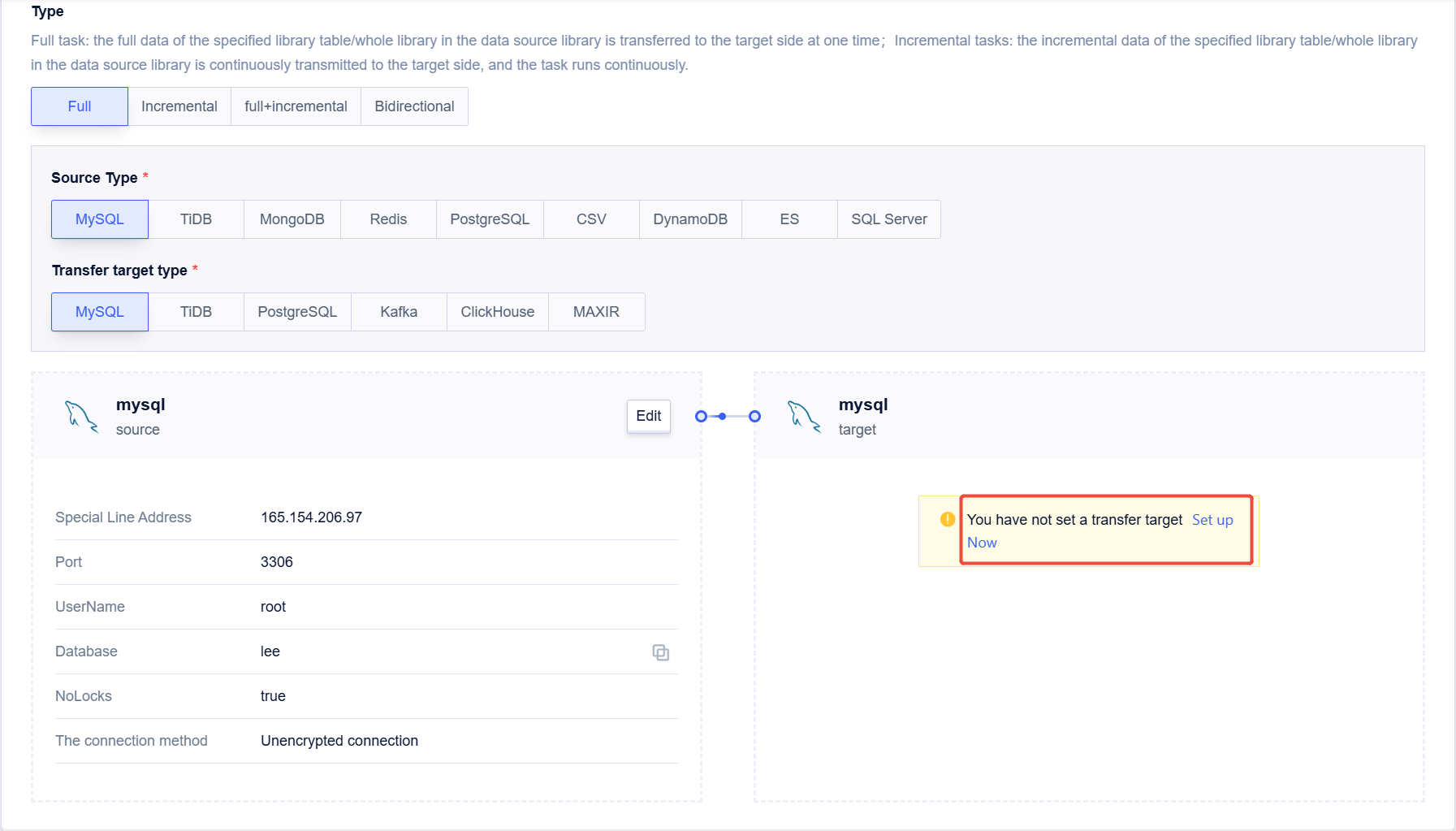Viewport: 1456px width, 831px height.
Task: Click the yellow warning icon
Action: (948, 519)
